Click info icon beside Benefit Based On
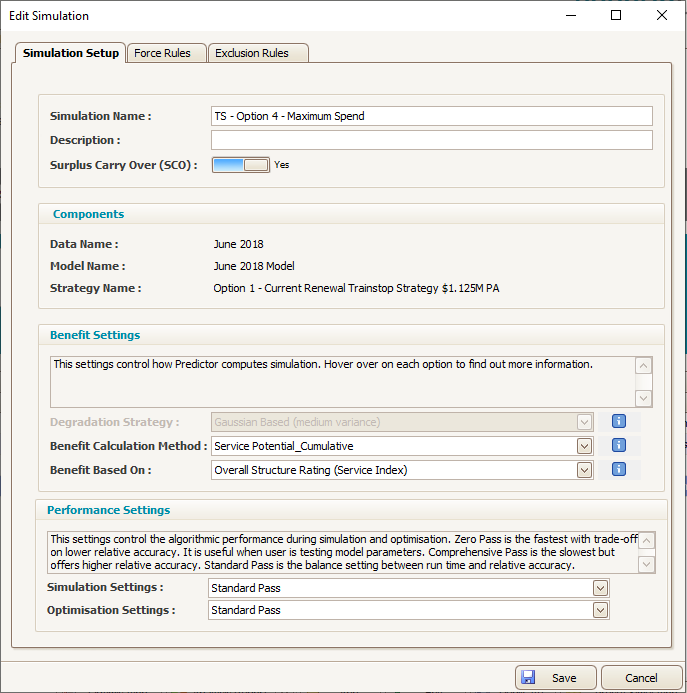This screenshot has height=693, width=687. click(x=618, y=469)
